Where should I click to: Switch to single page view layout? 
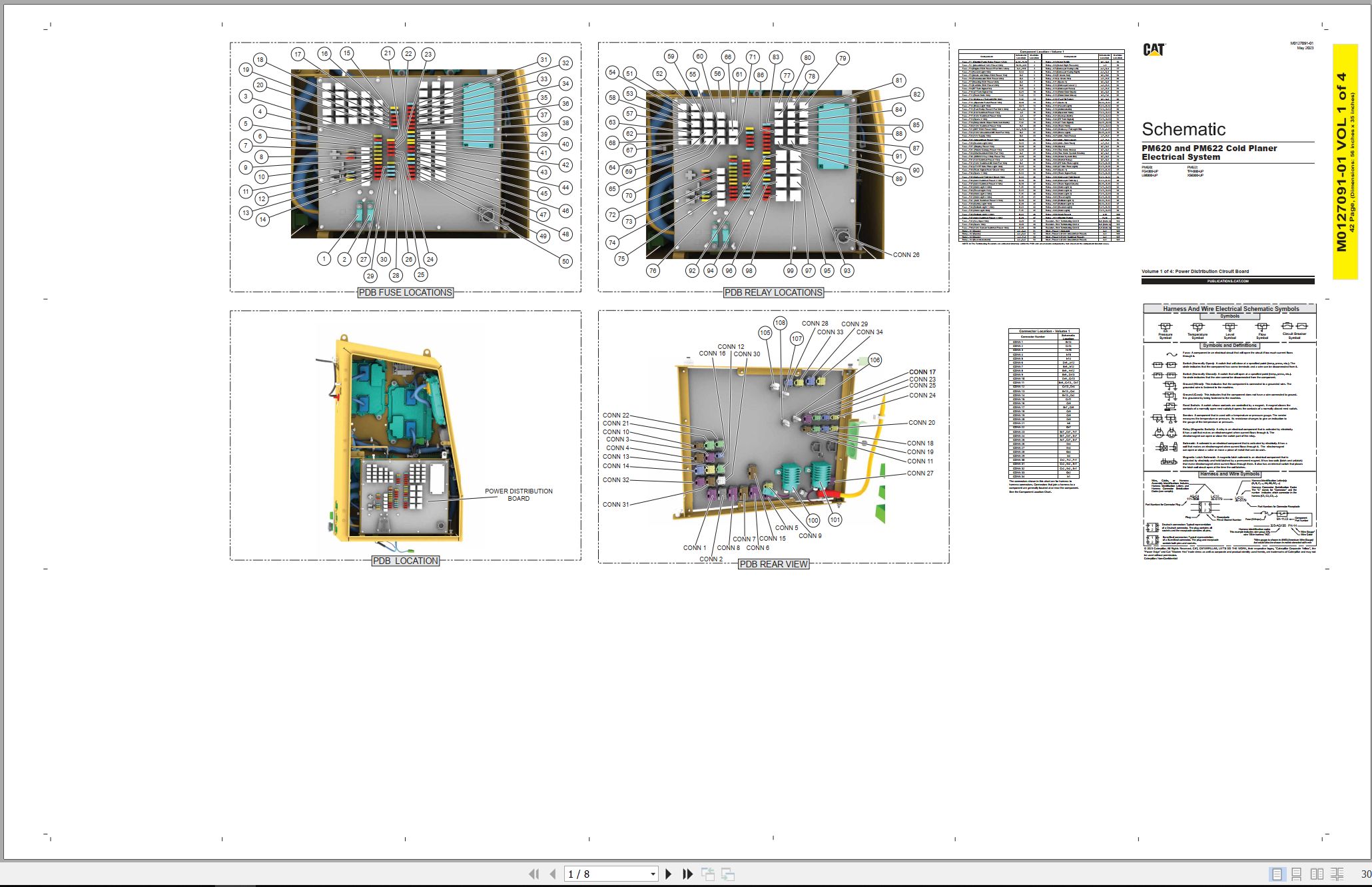click(1277, 874)
